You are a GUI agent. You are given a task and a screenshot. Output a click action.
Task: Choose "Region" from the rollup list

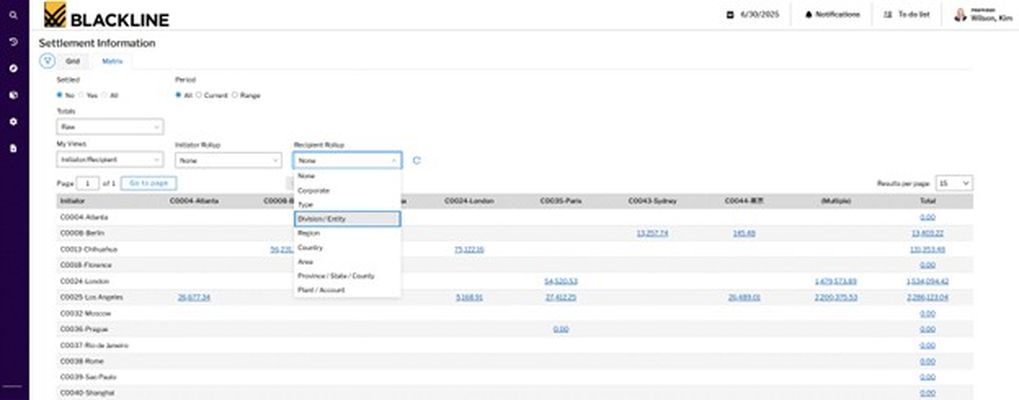[309, 233]
